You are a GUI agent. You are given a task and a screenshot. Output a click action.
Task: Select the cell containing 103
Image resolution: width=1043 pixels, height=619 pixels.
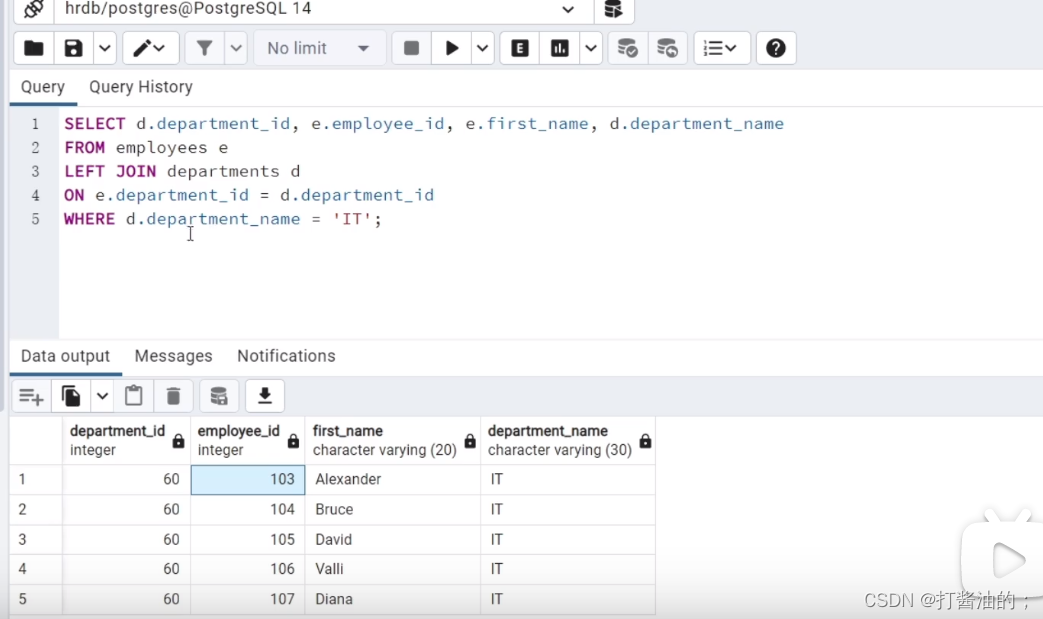pyautogui.click(x=247, y=479)
